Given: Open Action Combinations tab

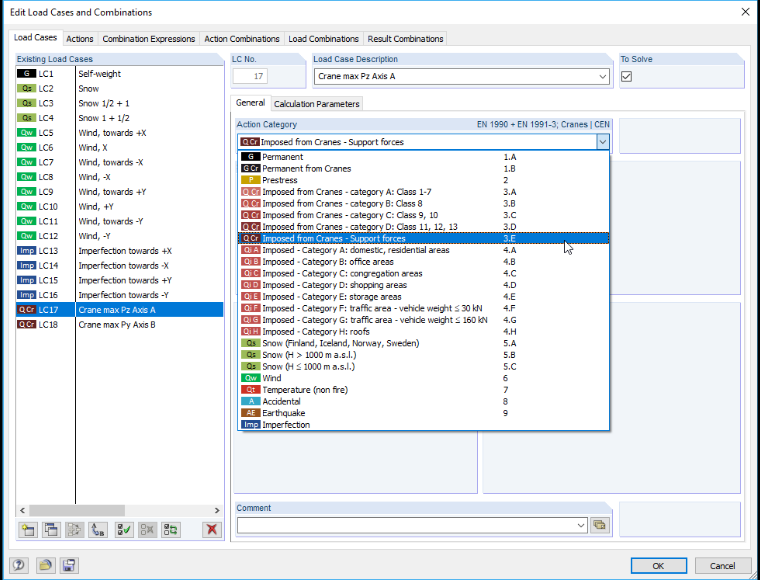Looking at the screenshot, I should click(242, 39).
